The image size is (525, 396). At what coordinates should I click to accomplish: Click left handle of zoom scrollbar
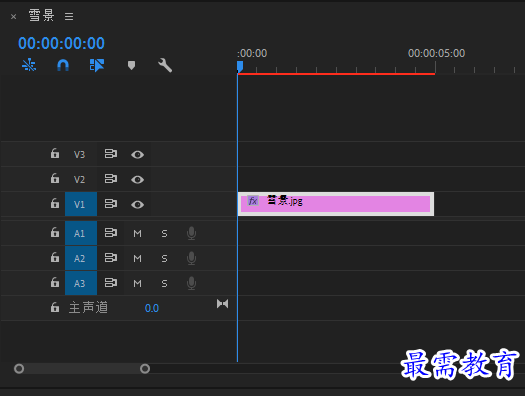point(19,369)
